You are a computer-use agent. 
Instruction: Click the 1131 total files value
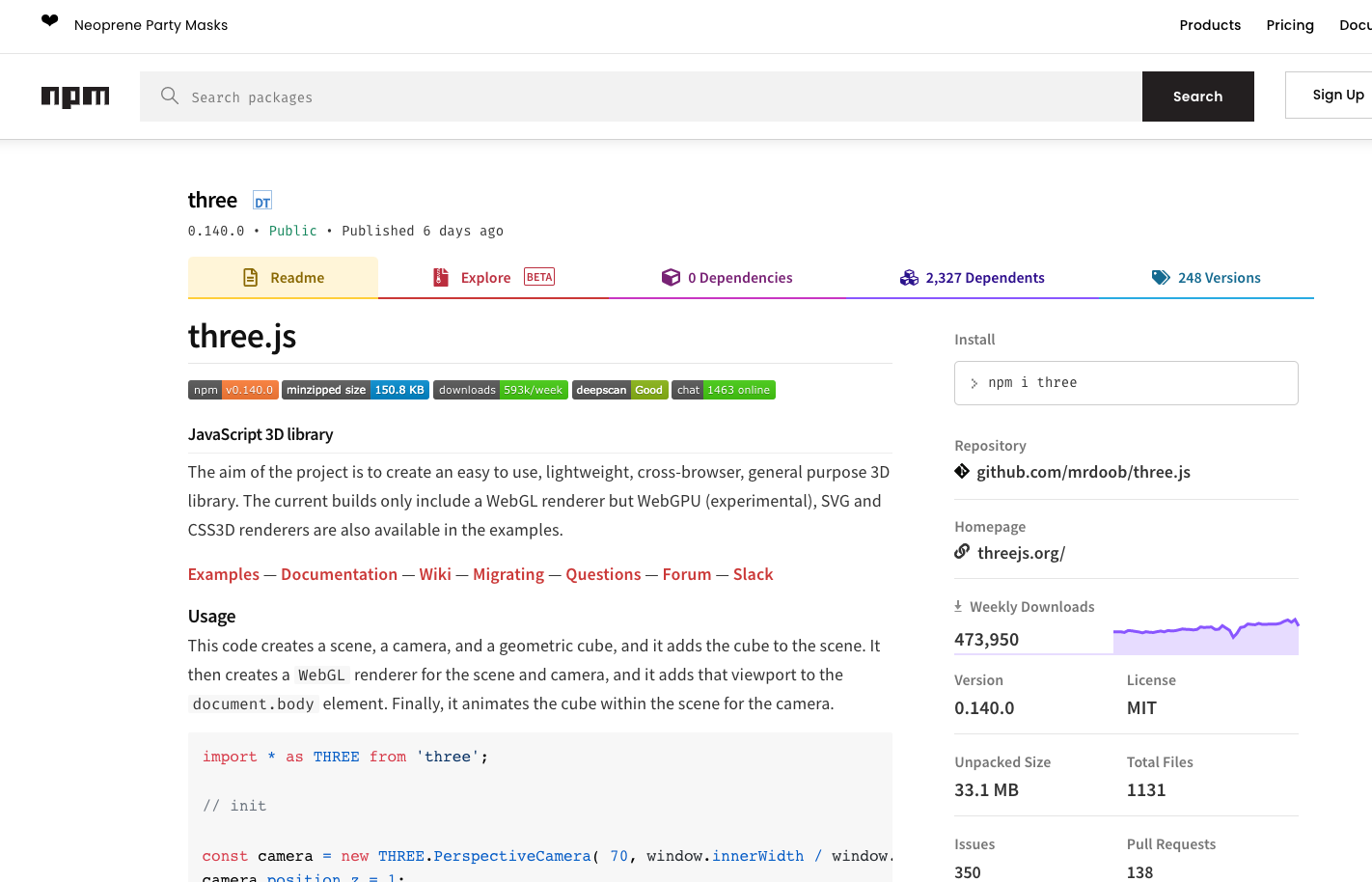click(1146, 790)
